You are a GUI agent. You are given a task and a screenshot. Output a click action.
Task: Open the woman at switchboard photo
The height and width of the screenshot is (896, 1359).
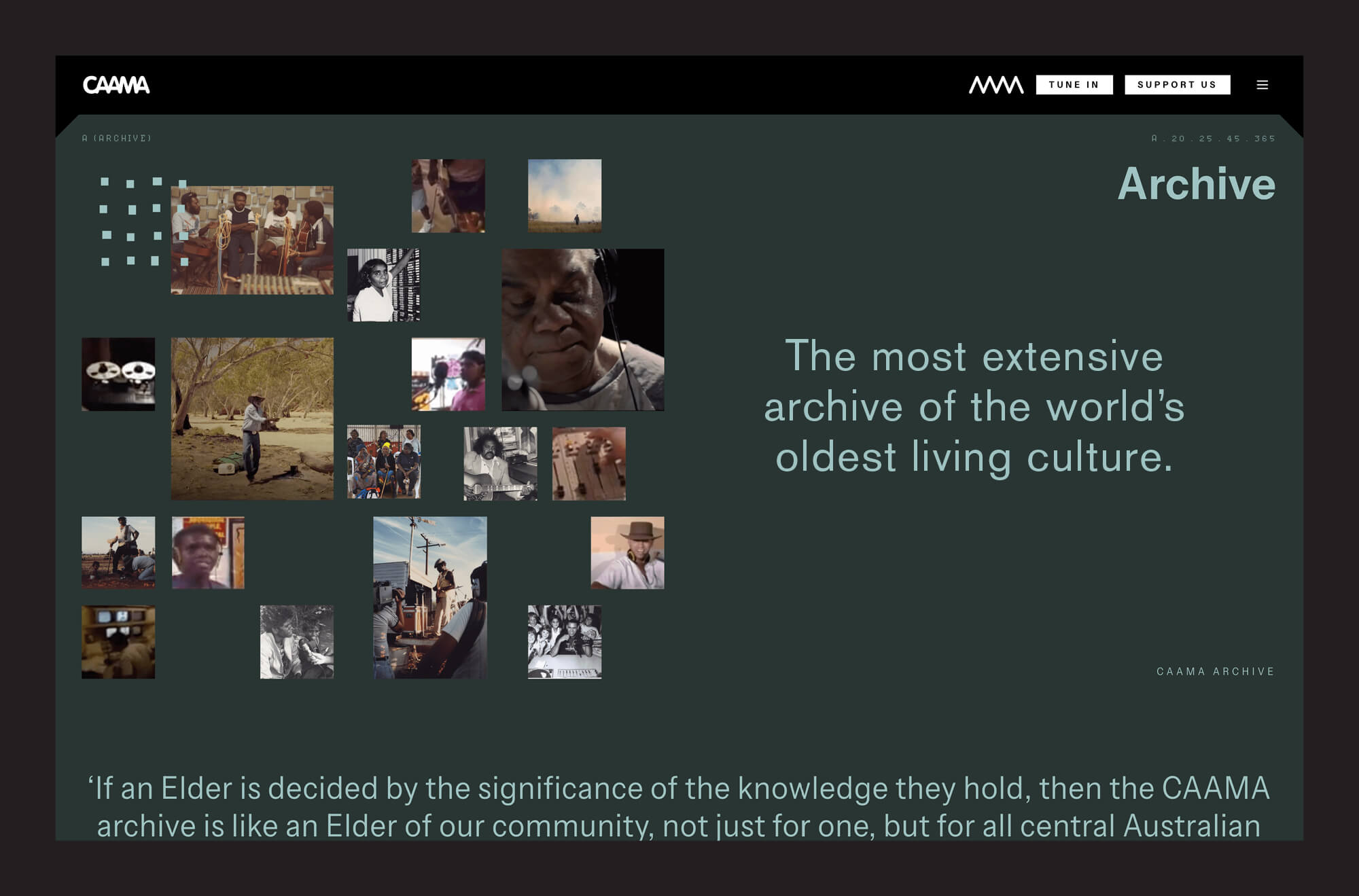coord(384,285)
